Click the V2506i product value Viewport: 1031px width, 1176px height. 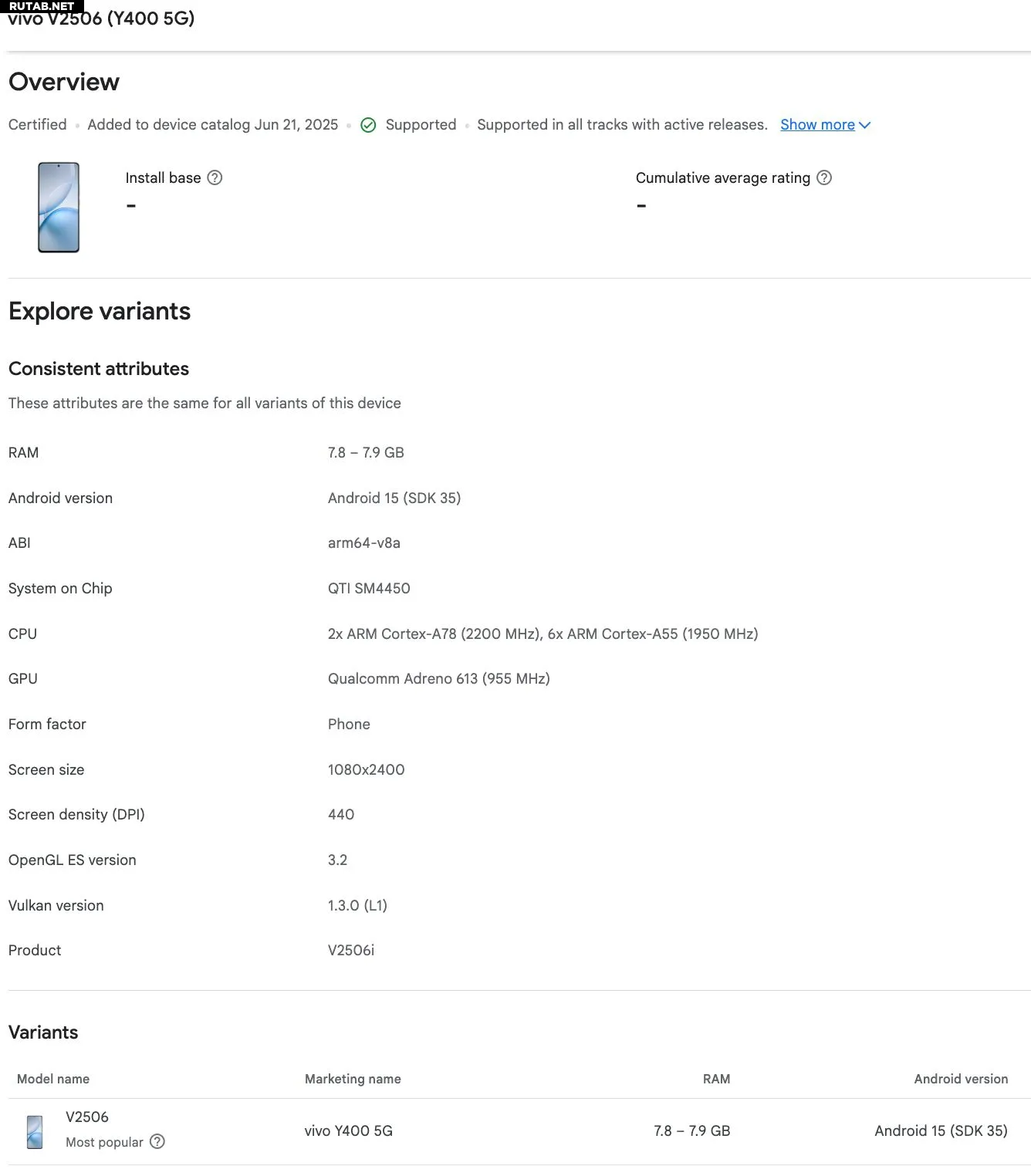(x=351, y=950)
